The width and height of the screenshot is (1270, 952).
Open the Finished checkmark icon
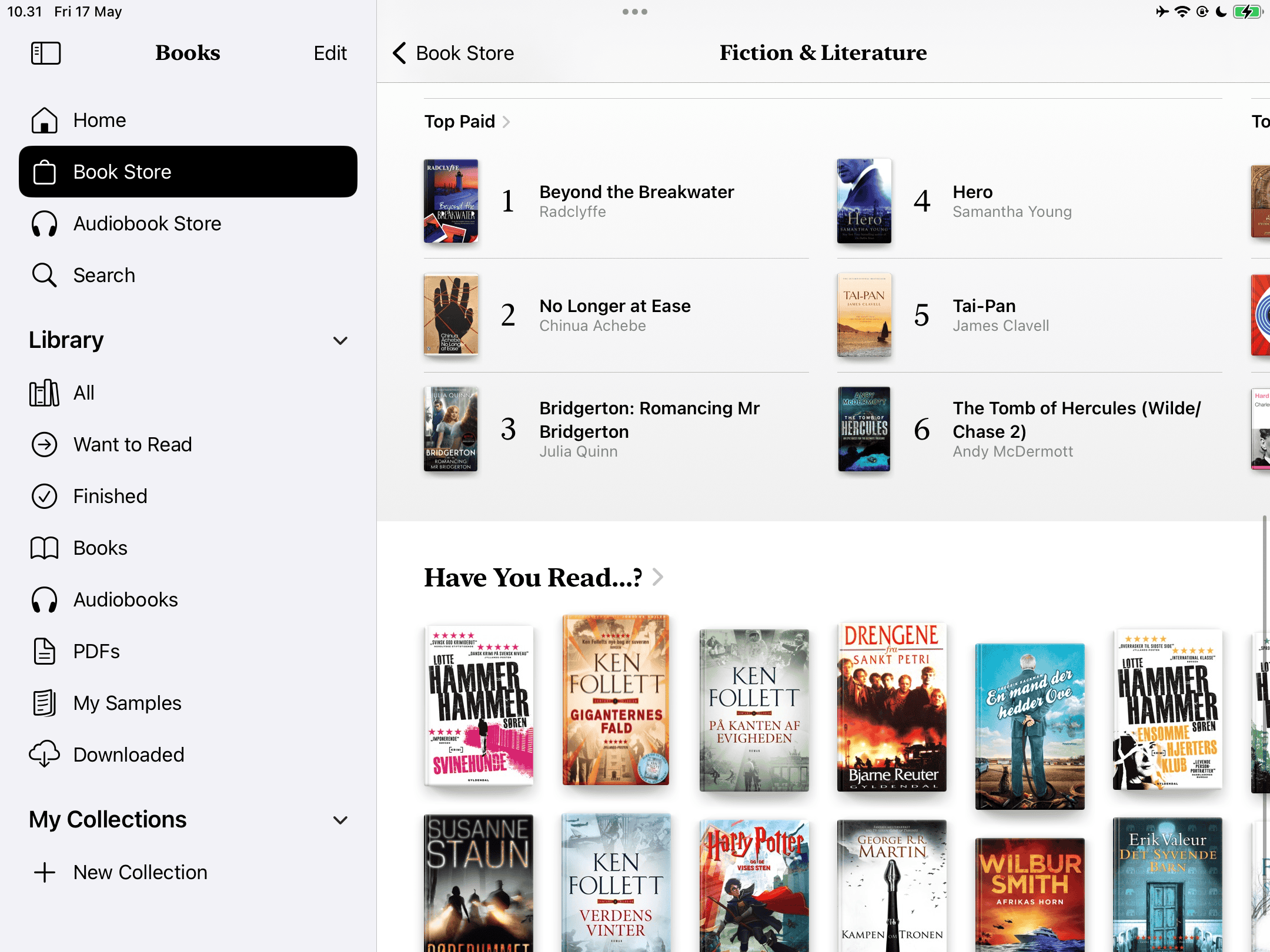coord(44,497)
